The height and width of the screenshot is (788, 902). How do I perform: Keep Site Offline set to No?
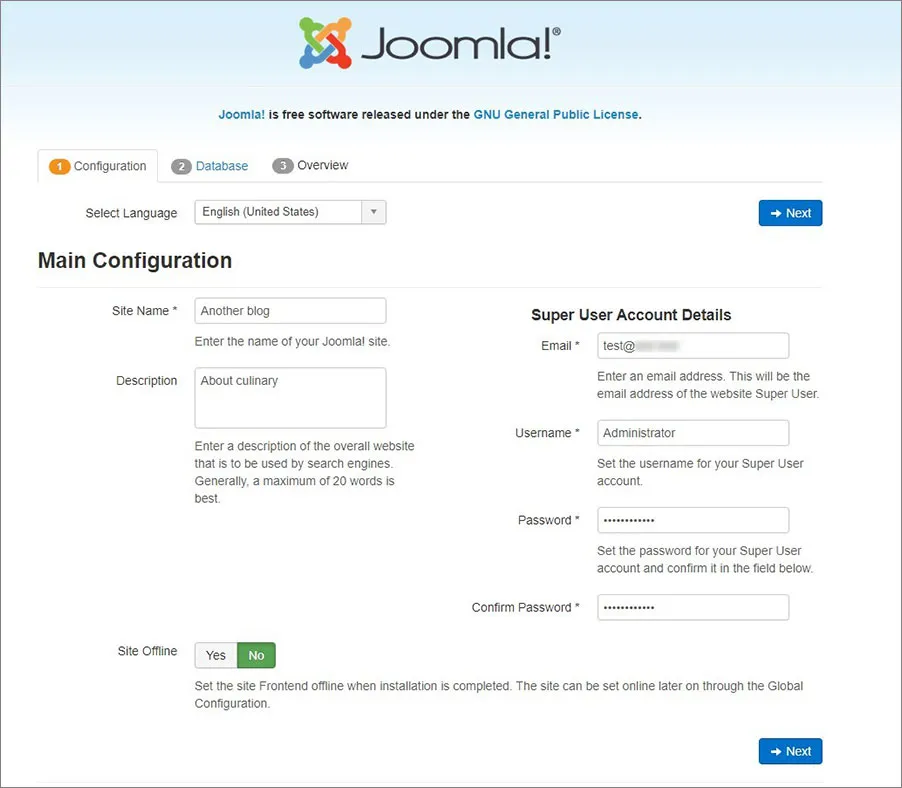coord(256,655)
